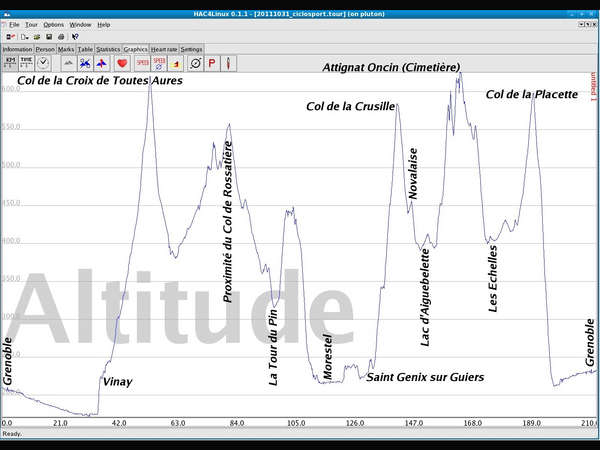Viewport: 600px width, 450px height.
Task: Click the clock time-of-day icon
Action: (44, 62)
